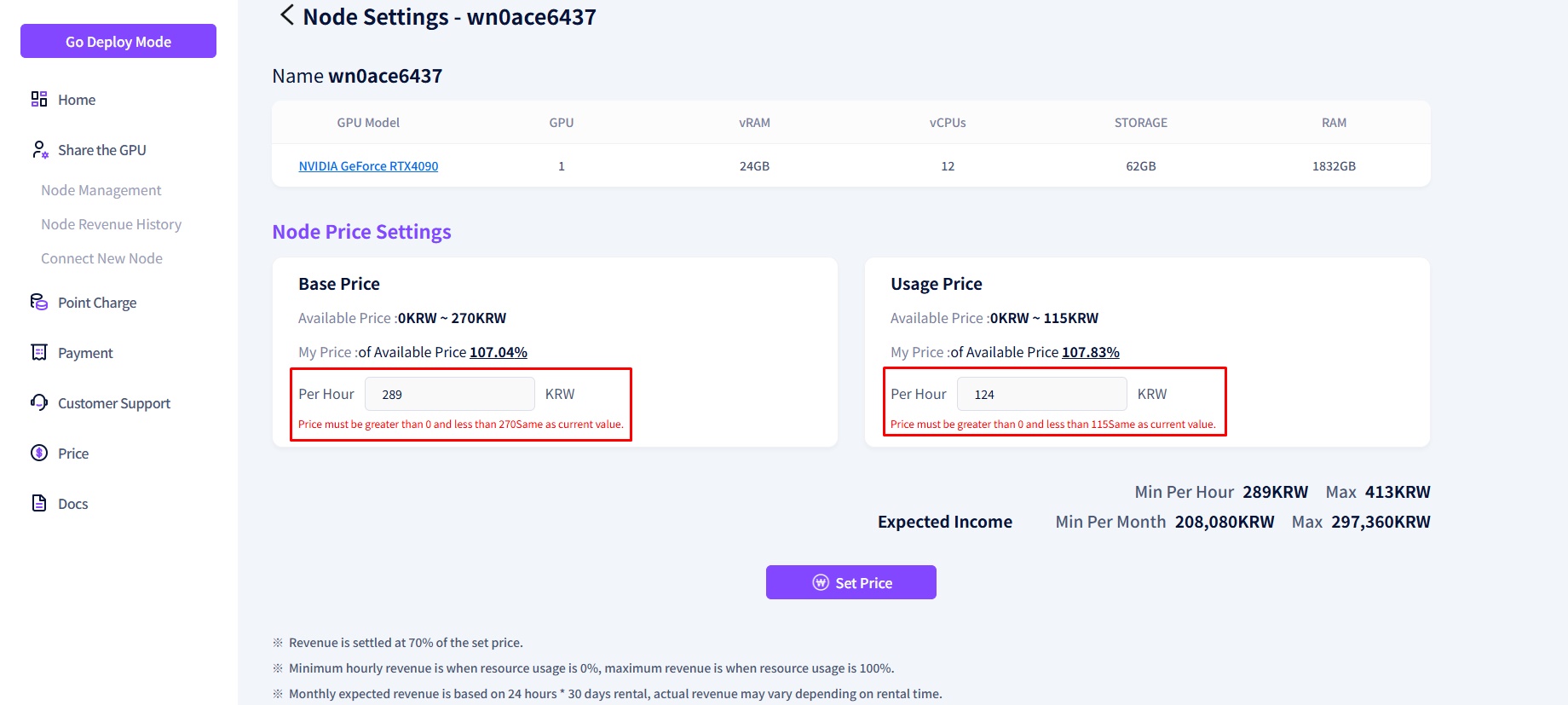1568x705 pixels.
Task: Click the Base Price Per Hour field
Action: tap(449, 393)
